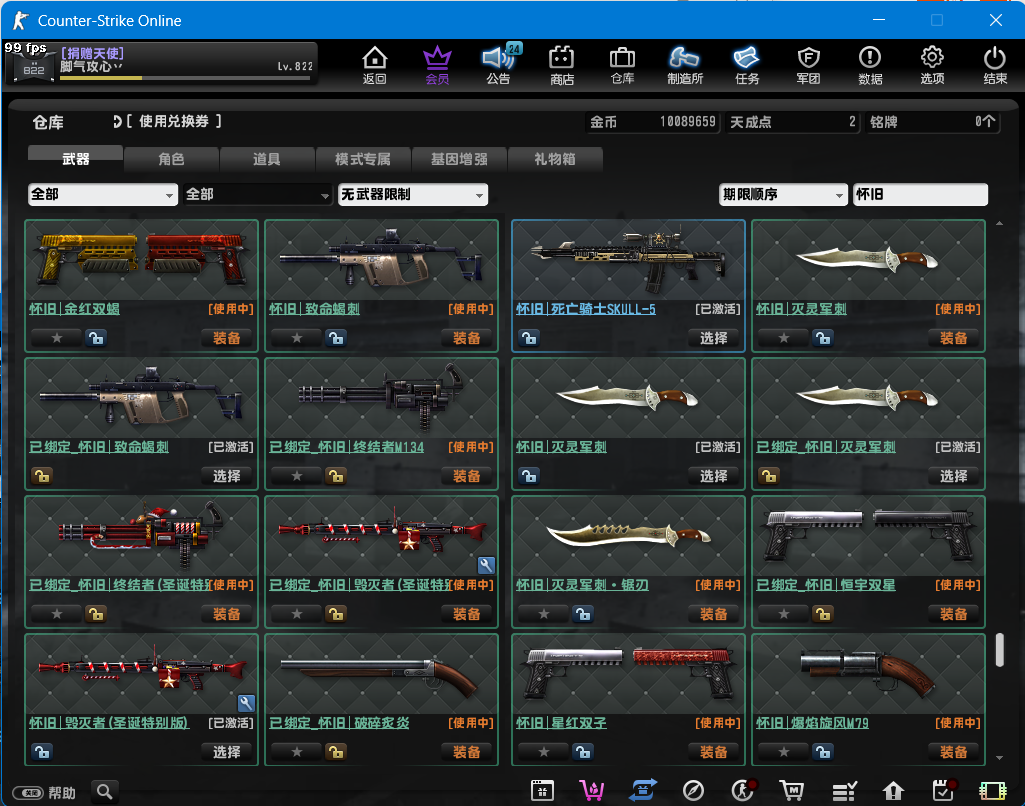Open the 怀旧|爆焰旋风M79 item link
The height and width of the screenshot is (806, 1025).
click(x=813, y=723)
